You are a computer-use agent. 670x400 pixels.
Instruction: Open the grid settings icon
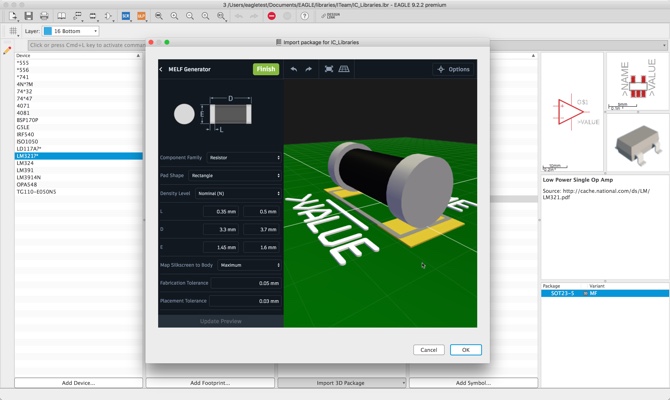tap(13, 31)
